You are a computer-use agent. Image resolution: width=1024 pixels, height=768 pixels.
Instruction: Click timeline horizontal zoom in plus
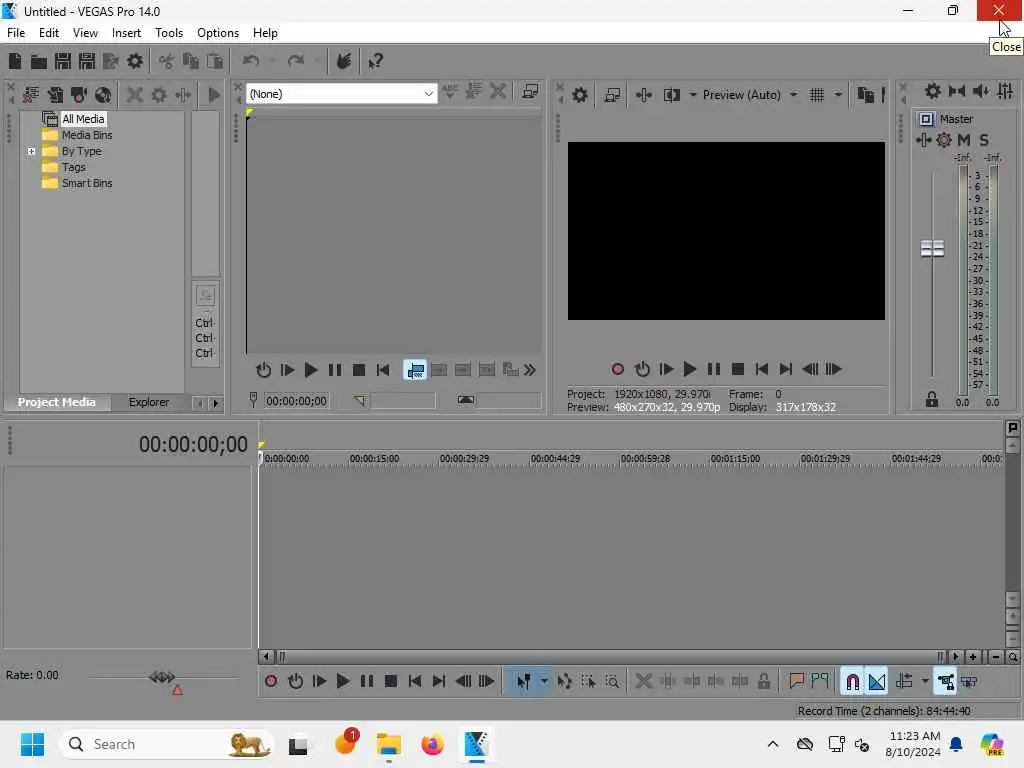pyautogui.click(x=973, y=657)
